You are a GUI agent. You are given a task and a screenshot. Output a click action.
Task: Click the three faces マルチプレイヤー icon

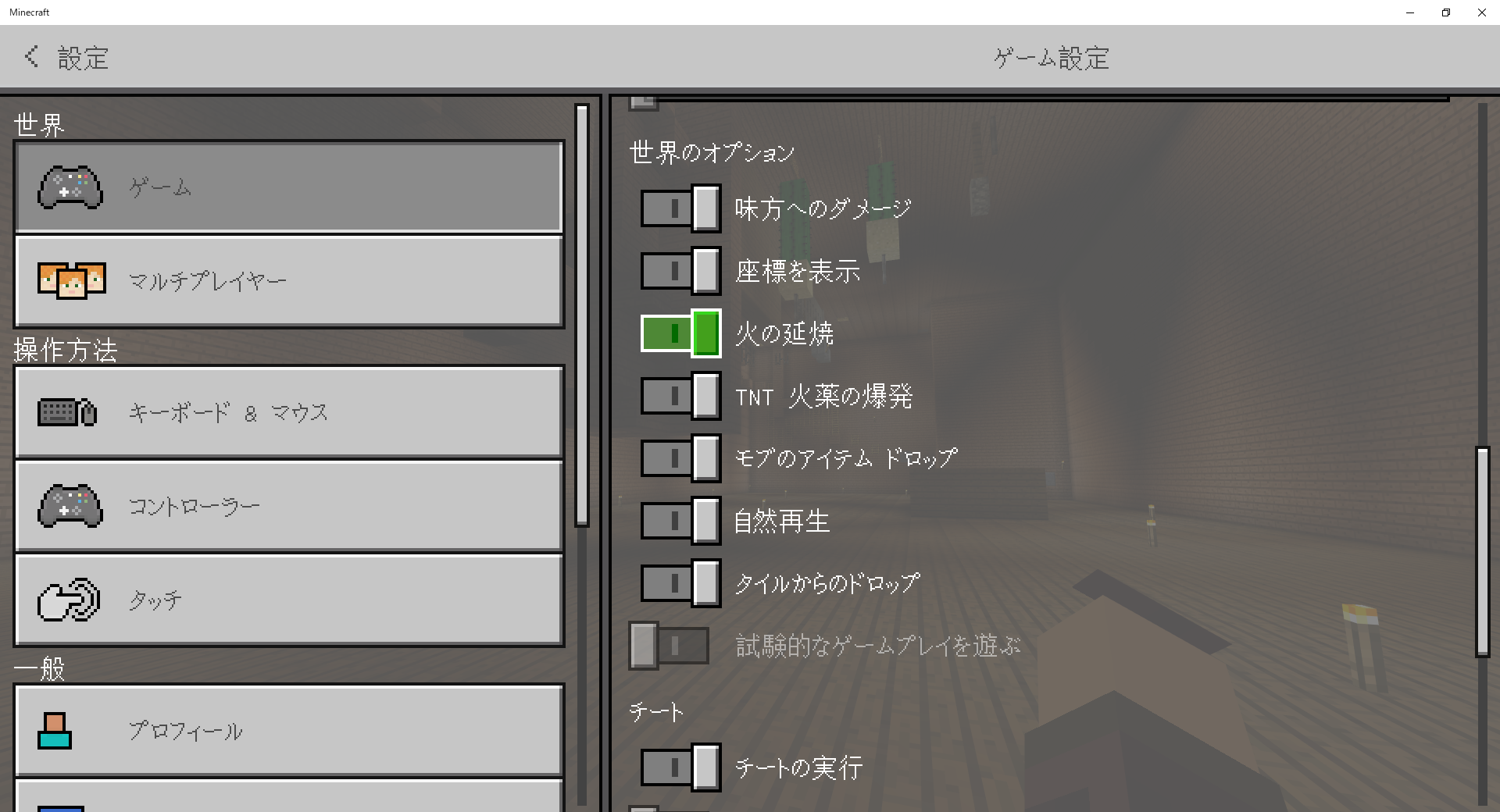71,280
